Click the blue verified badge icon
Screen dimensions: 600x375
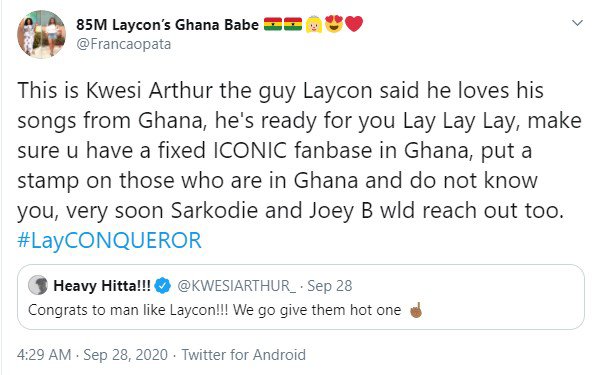(x=163, y=286)
